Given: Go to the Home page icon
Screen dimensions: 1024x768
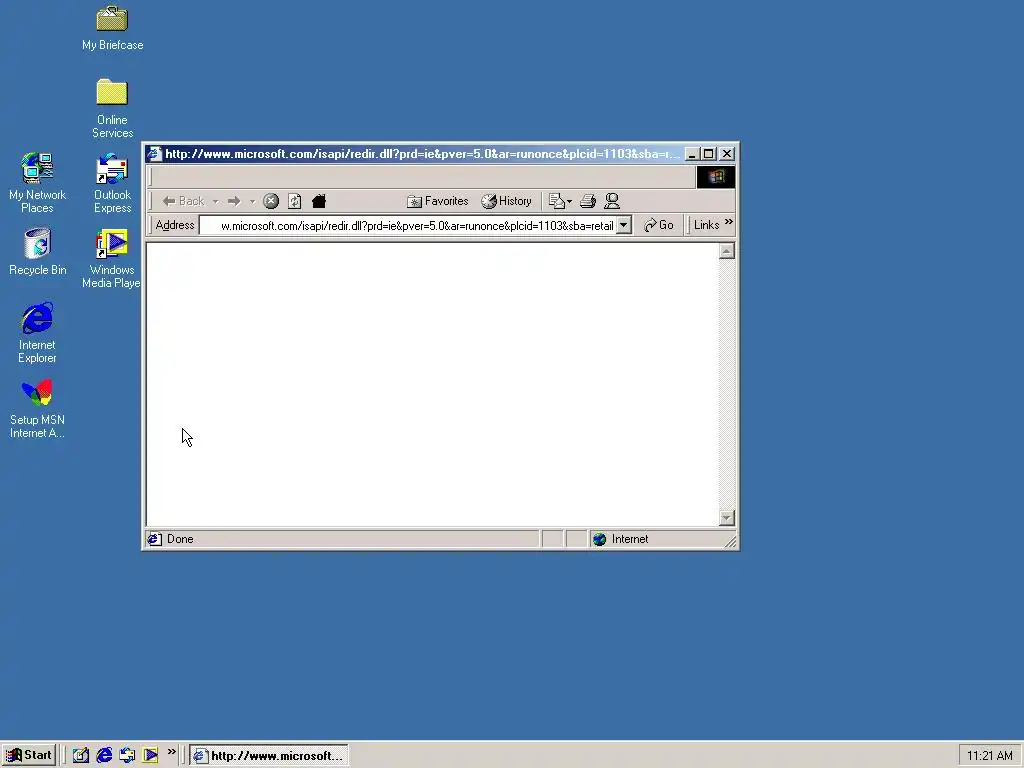Looking at the screenshot, I should 319,201.
